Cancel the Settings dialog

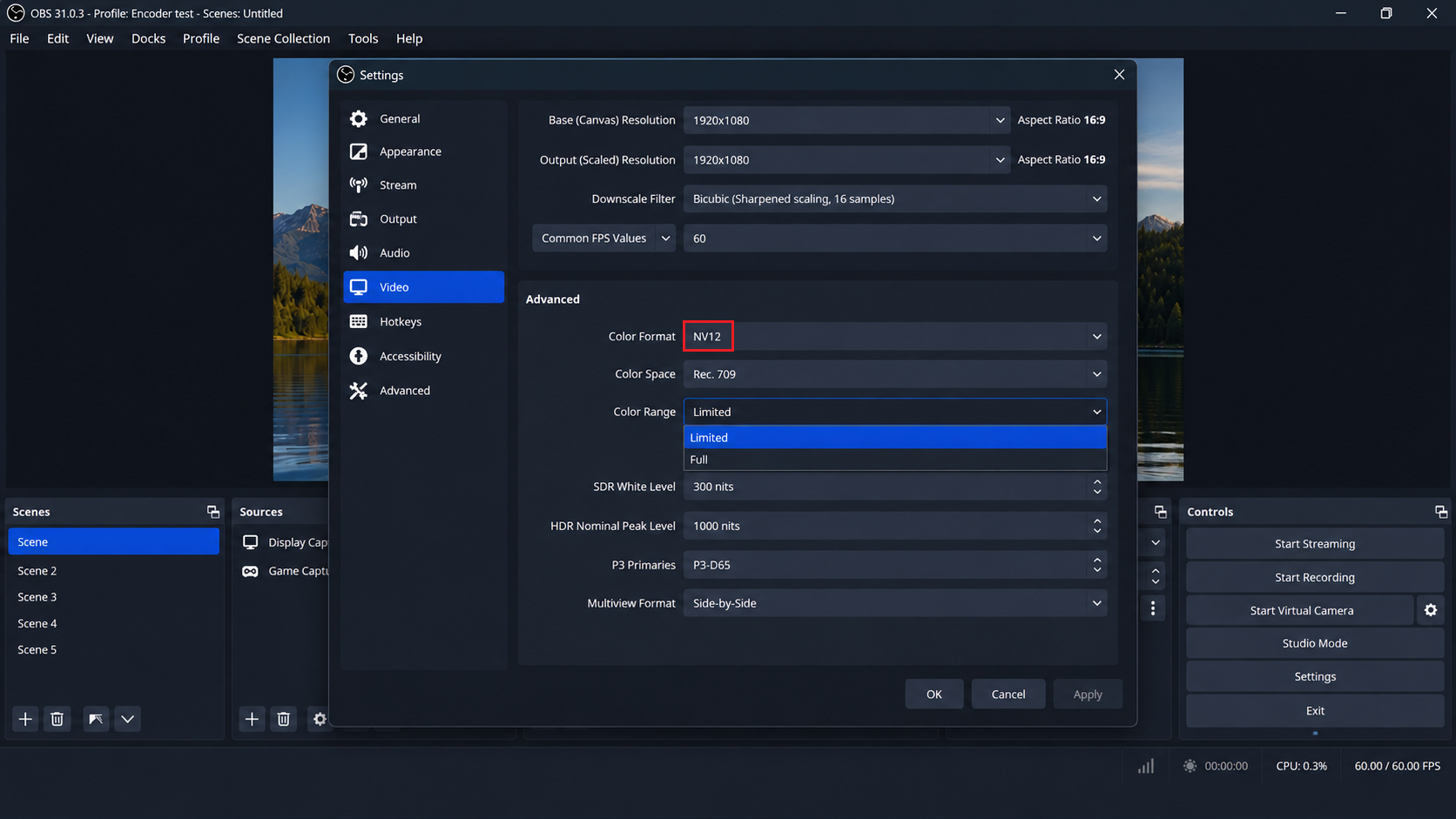(1008, 695)
